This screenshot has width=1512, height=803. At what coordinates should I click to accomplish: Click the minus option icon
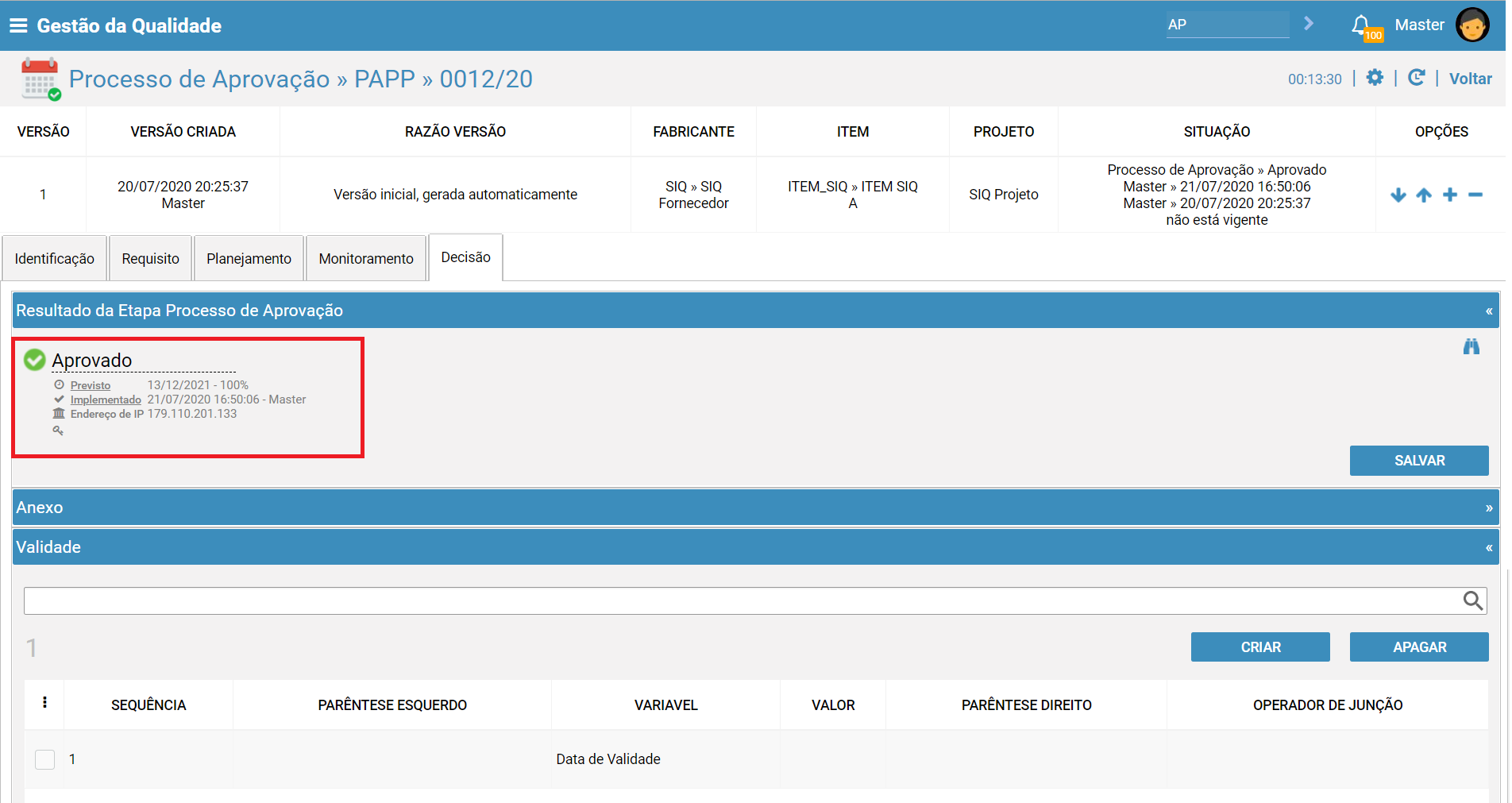(1475, 195)
